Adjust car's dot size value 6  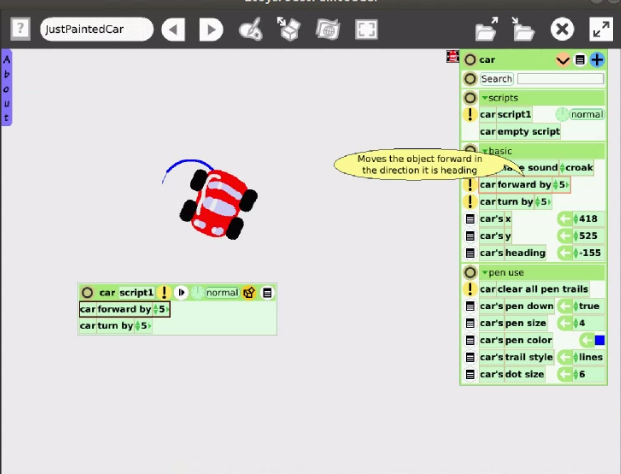coord(582,374)
